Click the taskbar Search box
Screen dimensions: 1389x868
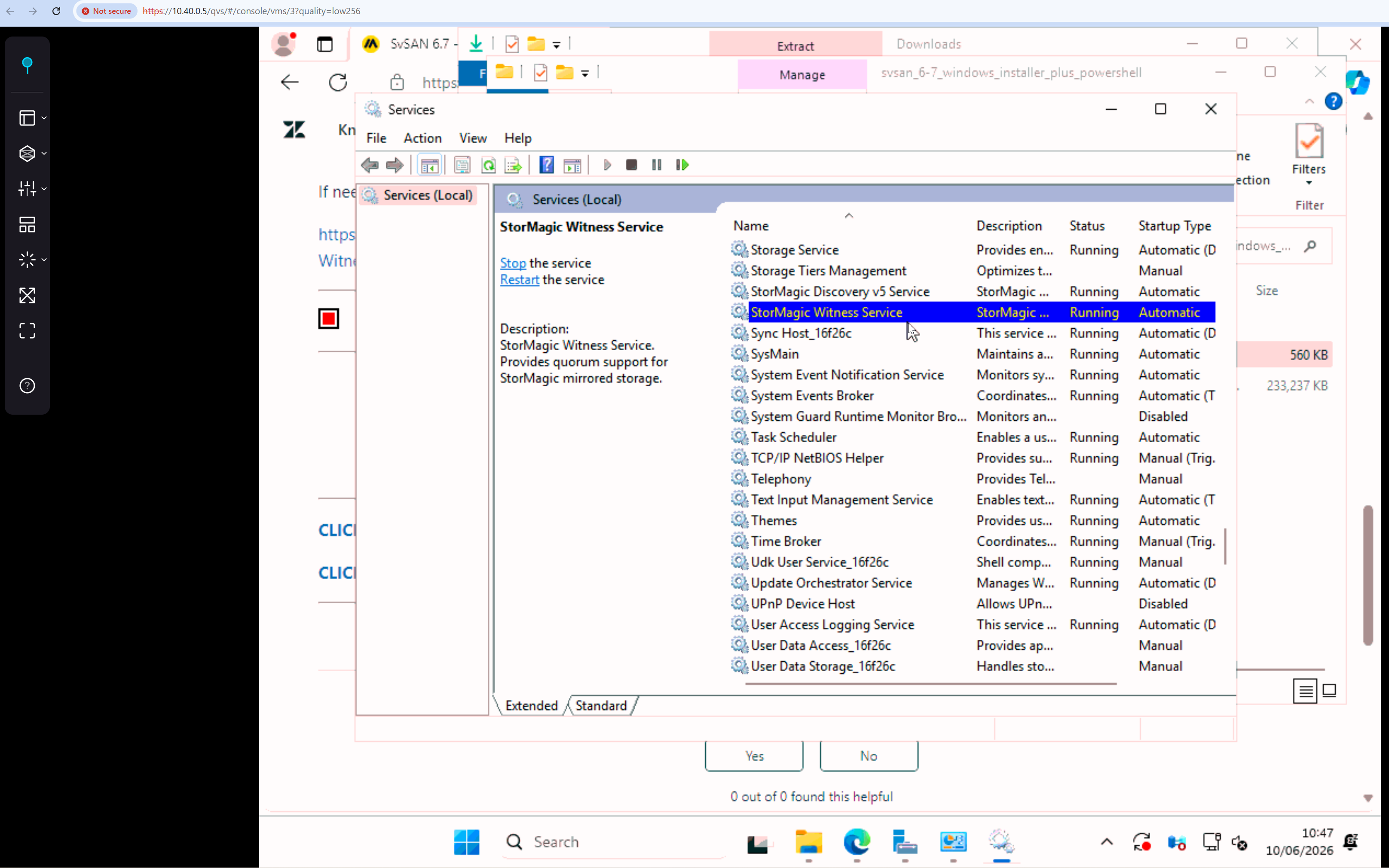614,842
